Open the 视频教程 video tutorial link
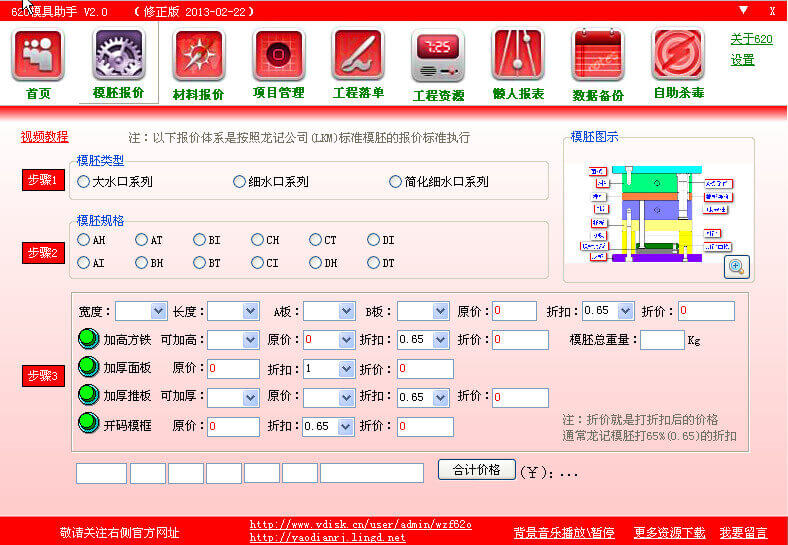 [x=45, y=137]
